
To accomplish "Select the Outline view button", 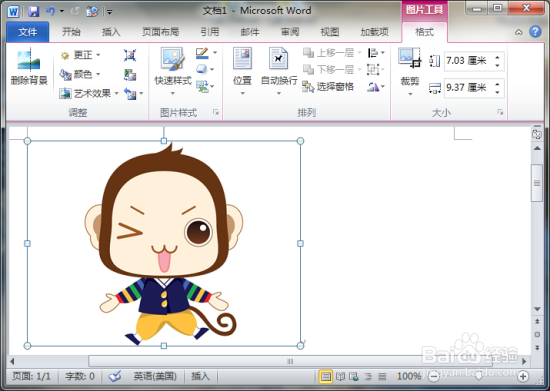I will [x=368, y=377].
